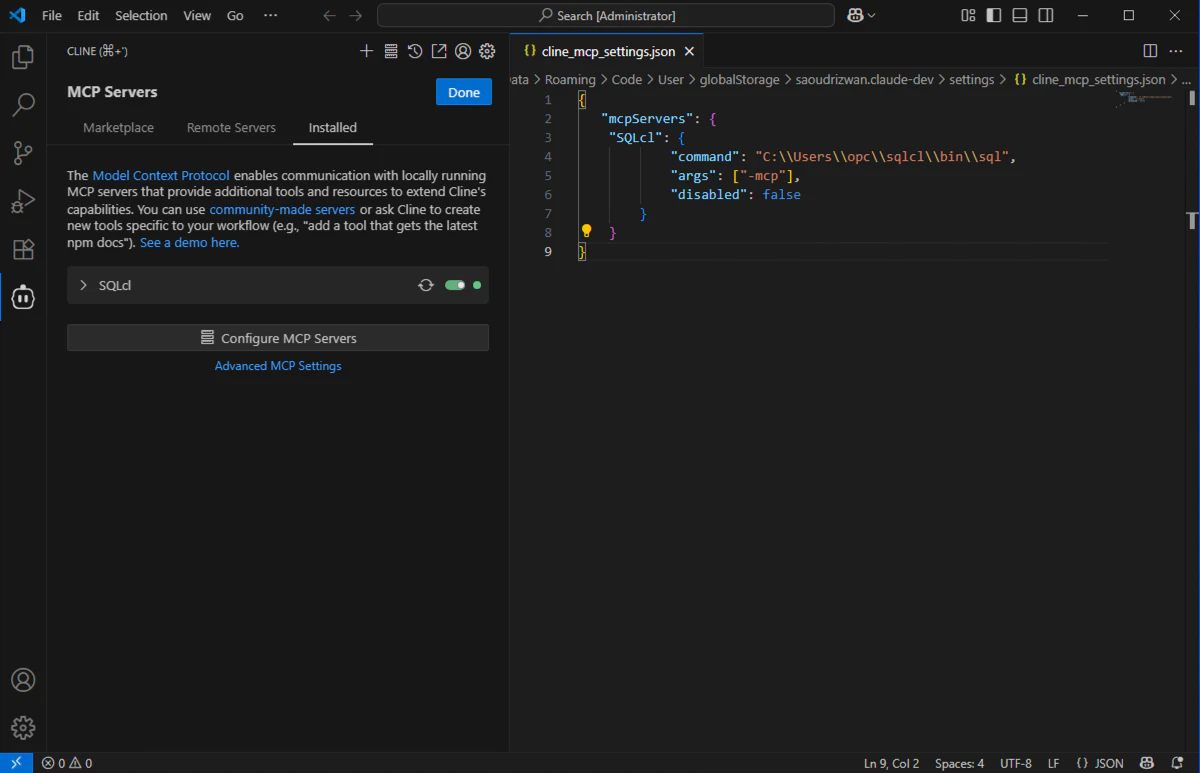This screenshot has width=1200, height=773.
Task: Open the View menu
Action: coord(197,15)
